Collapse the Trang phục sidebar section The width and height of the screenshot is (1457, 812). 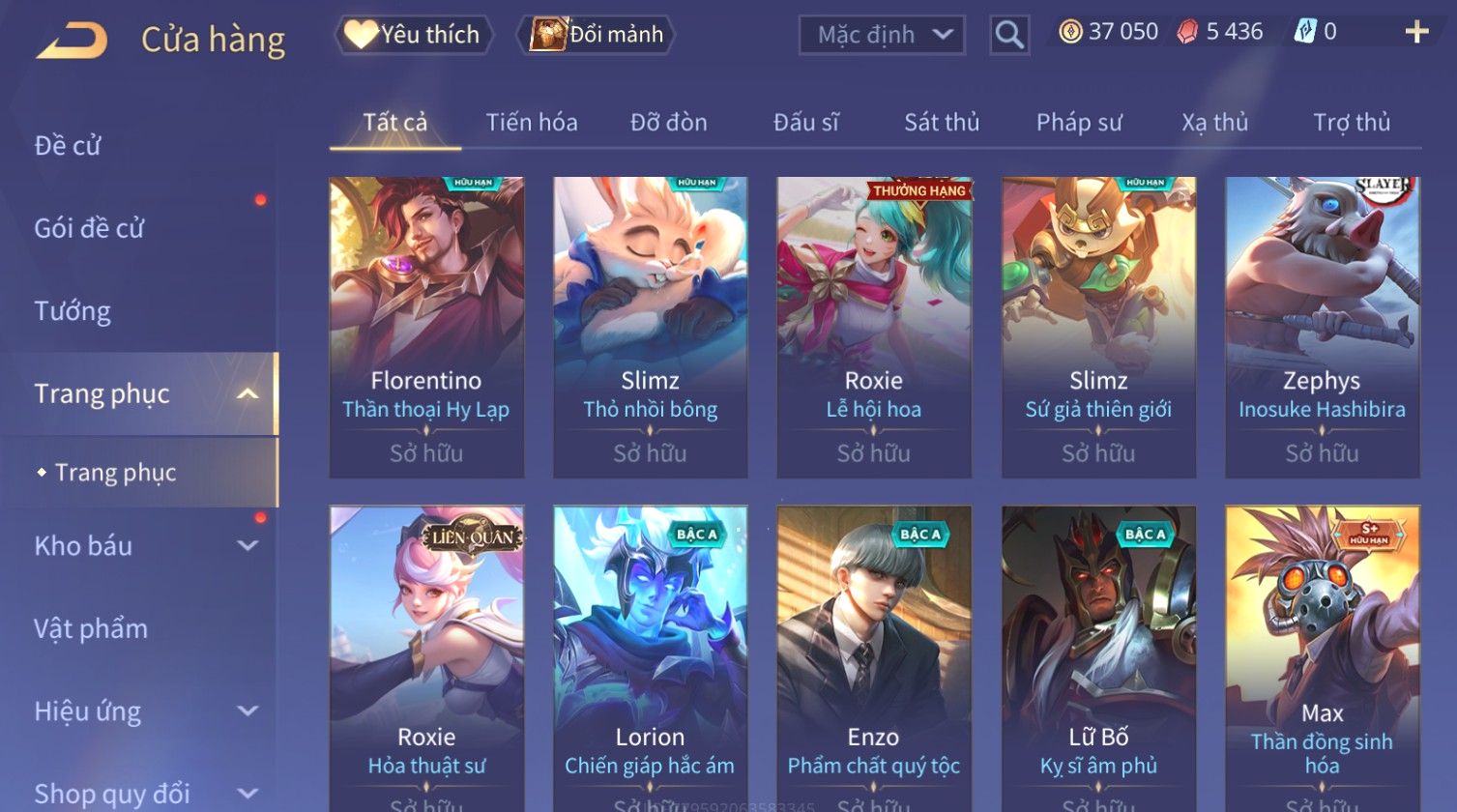pyautogui.click(x=248, y=393)
